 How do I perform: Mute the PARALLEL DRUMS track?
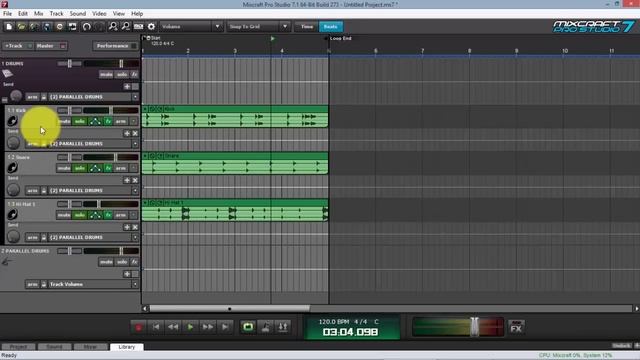106,262
